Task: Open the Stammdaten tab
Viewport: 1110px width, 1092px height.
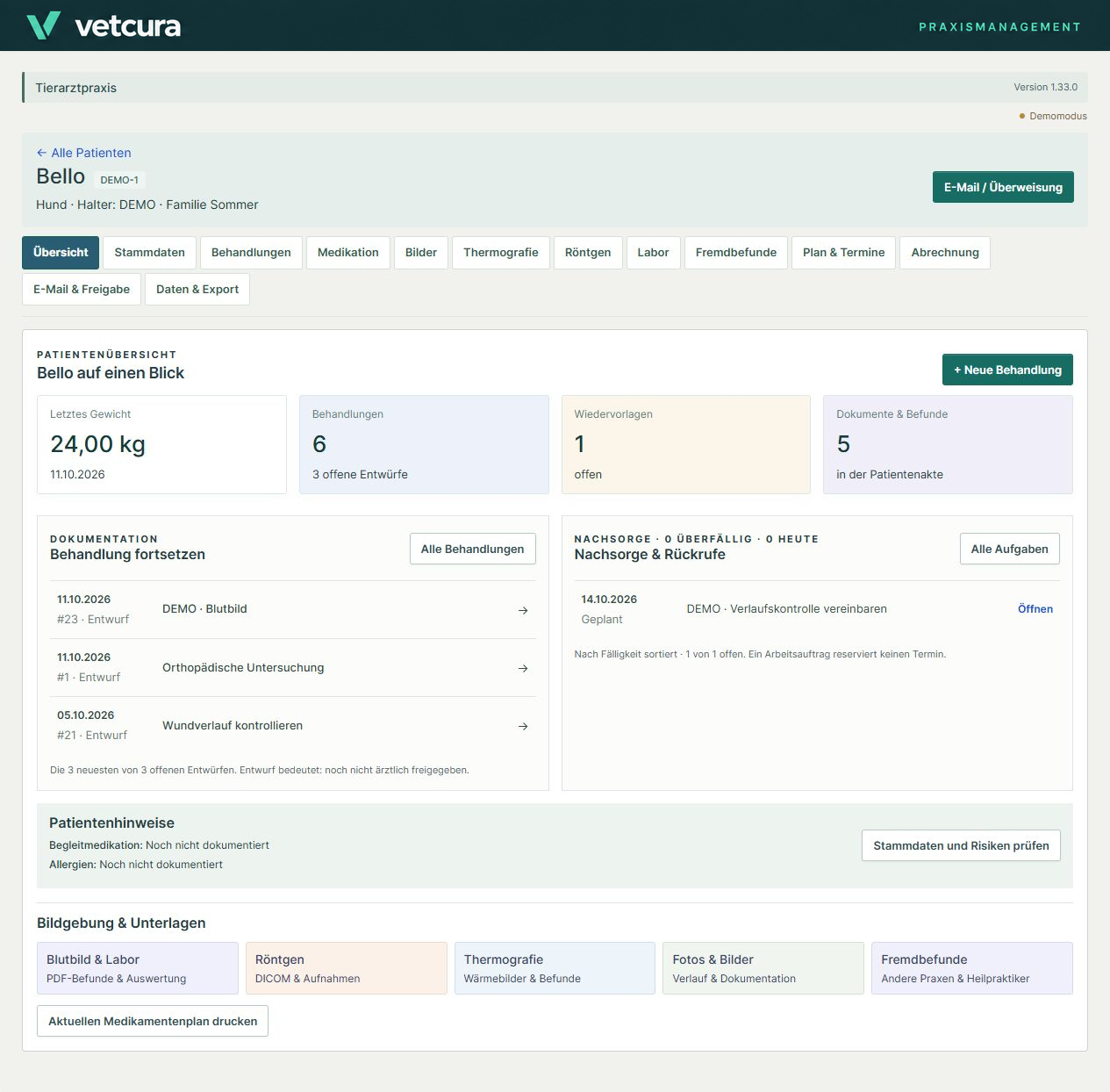Action: click(x=149, y=252)
